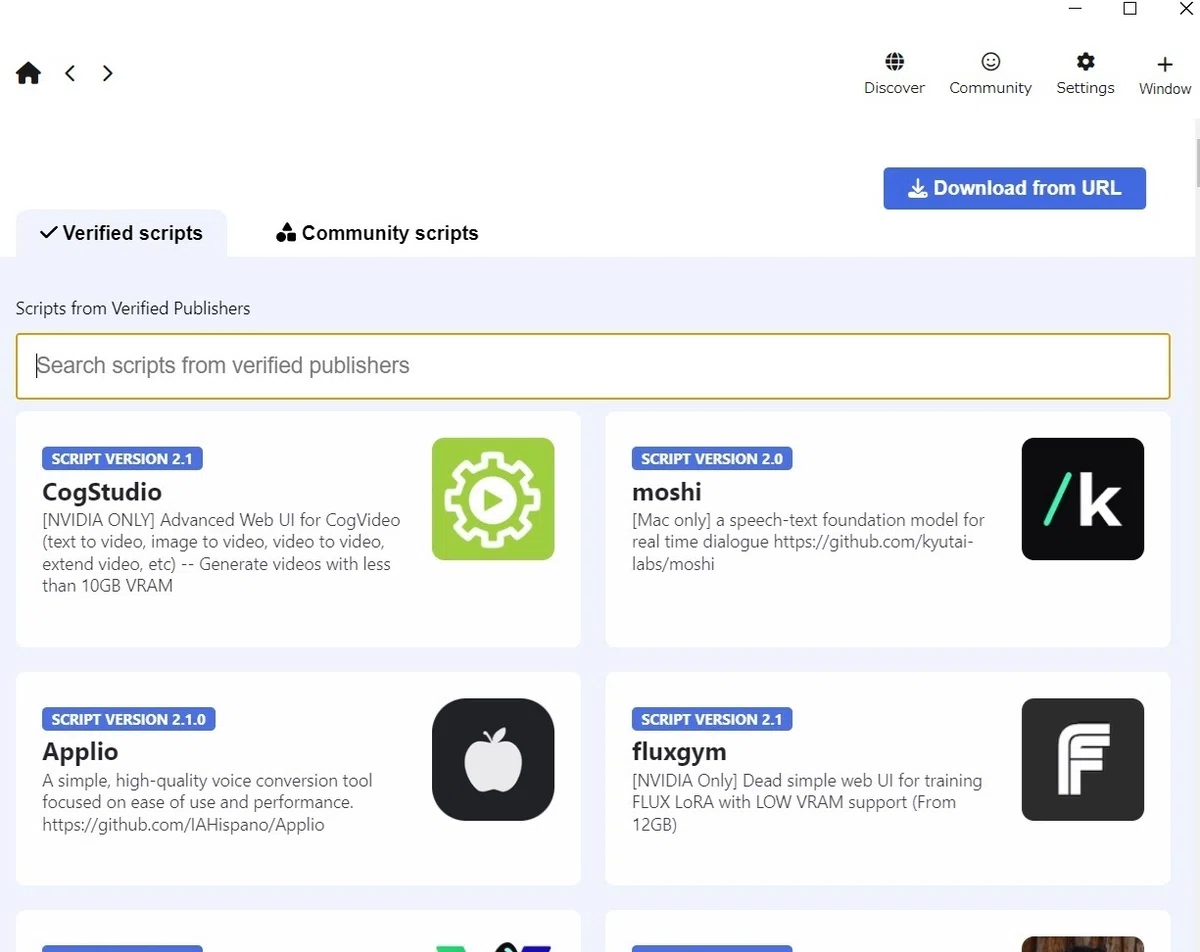
Task: Click the Applio description text
Action: (207, 803)
